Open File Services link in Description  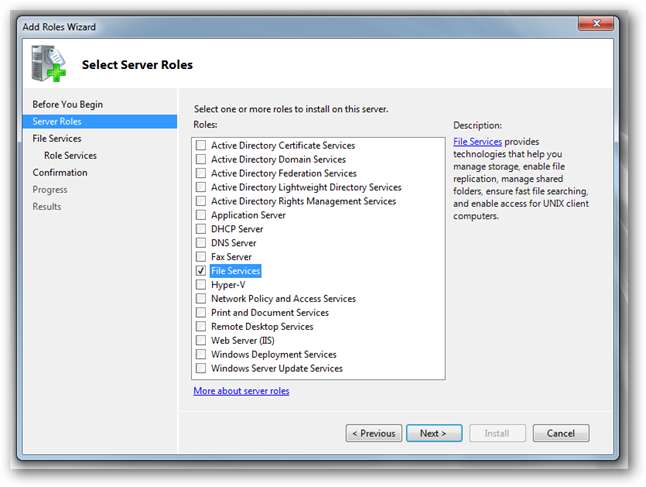tap(477, 141)
